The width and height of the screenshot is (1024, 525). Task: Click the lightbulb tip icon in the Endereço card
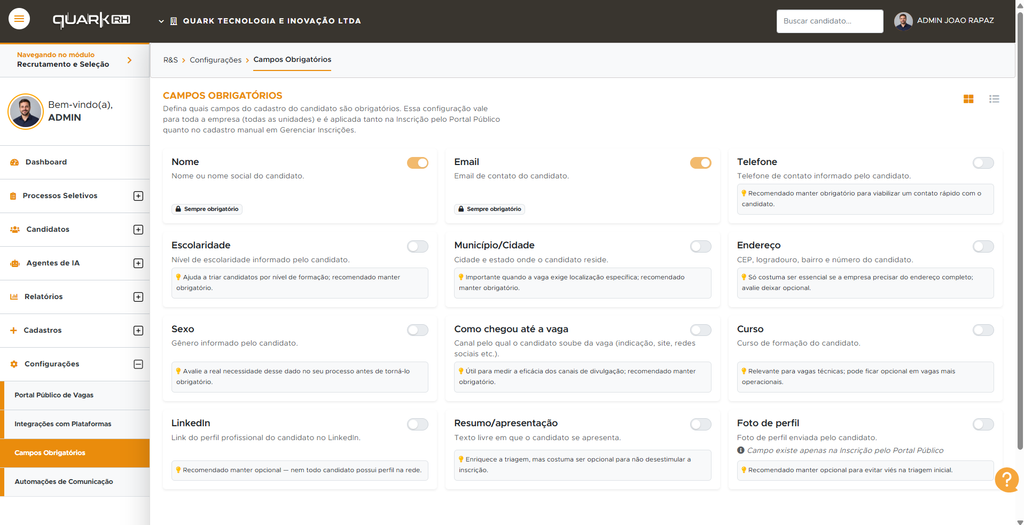pos(743,277)
